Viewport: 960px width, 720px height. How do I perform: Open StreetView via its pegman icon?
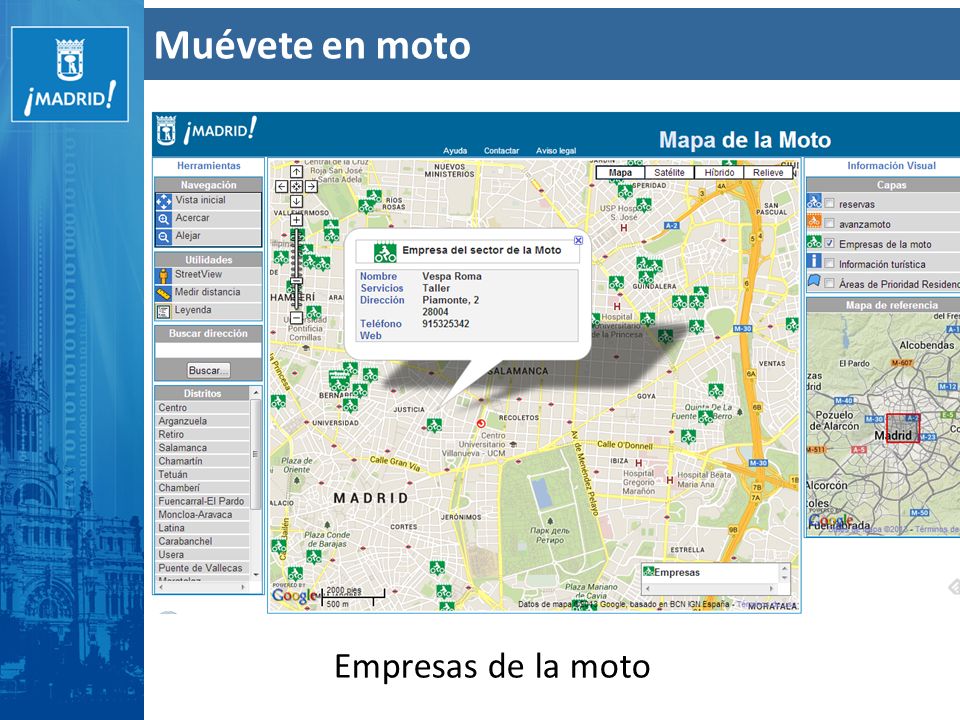click(163, 276)
